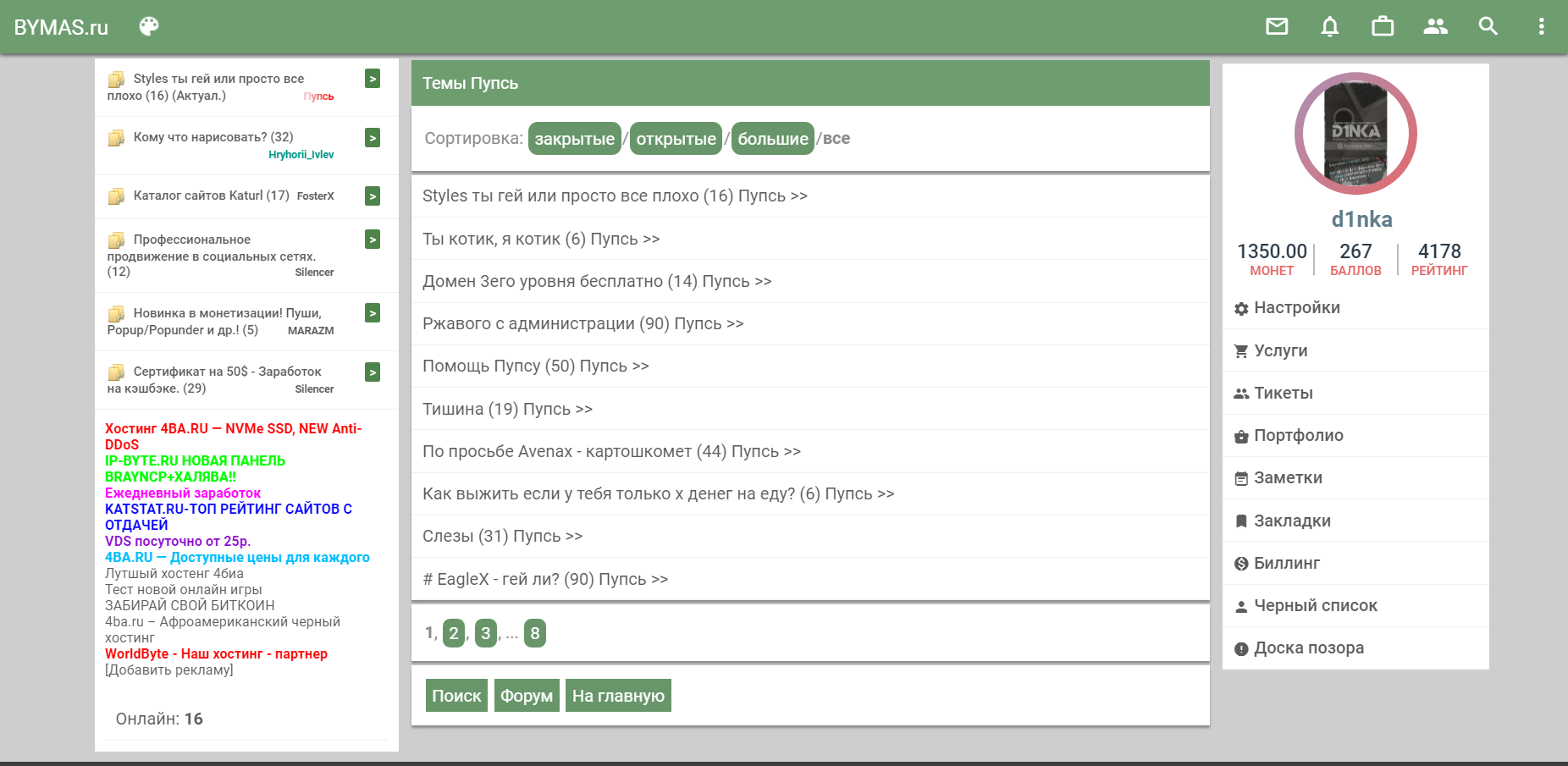1568x766 pixels.
Task: Filter topics by открытые
Action: coord(676,139)
